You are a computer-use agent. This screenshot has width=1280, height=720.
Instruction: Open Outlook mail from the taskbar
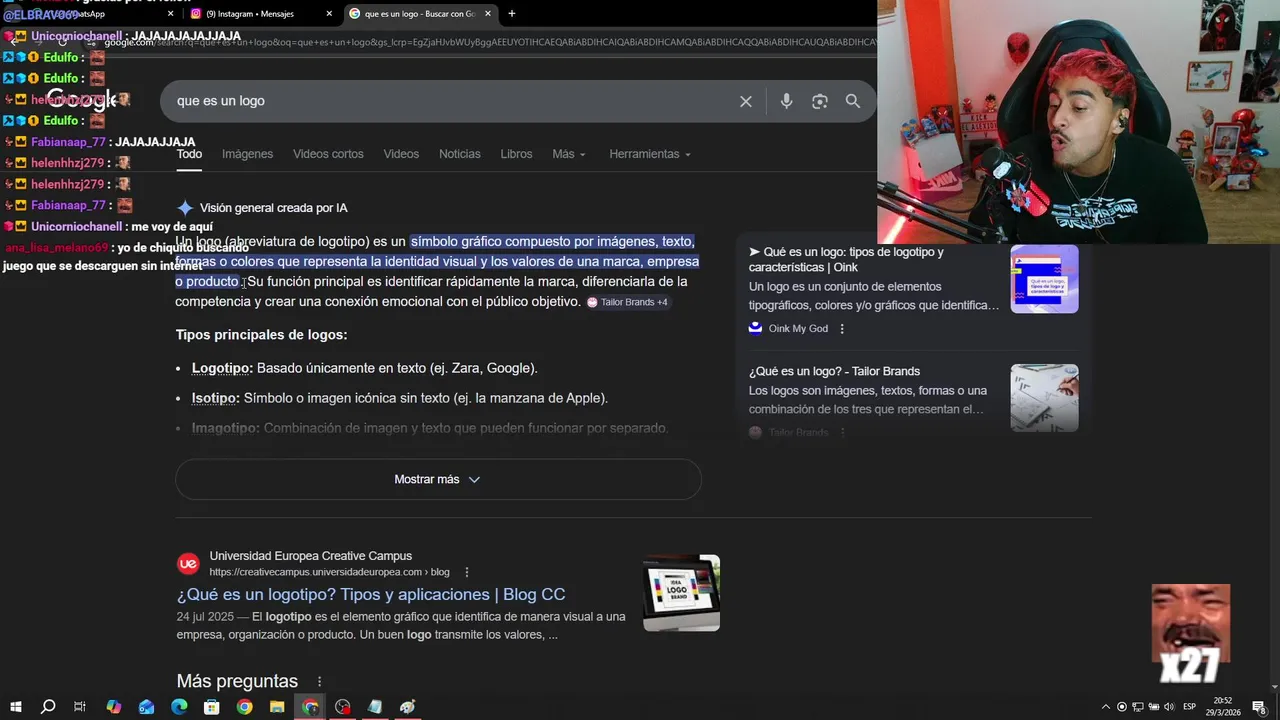coord(146,707)
